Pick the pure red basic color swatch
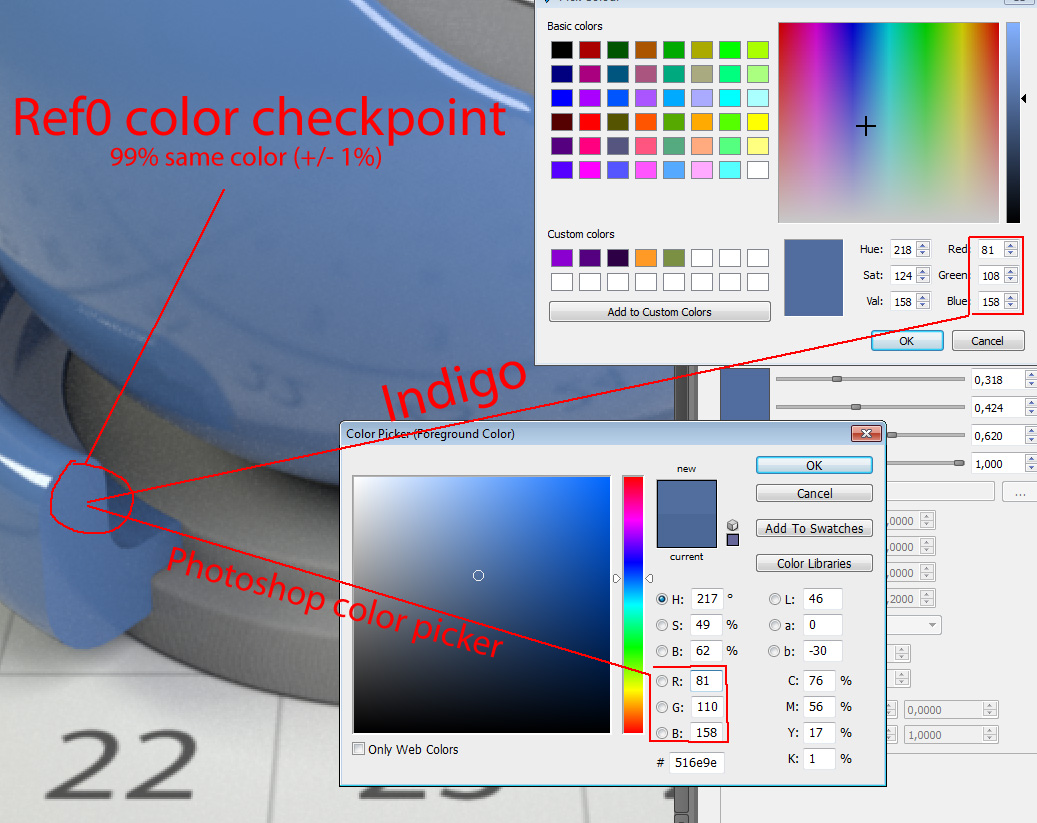Screen dimensions: 1037x823 click(590, 122)
